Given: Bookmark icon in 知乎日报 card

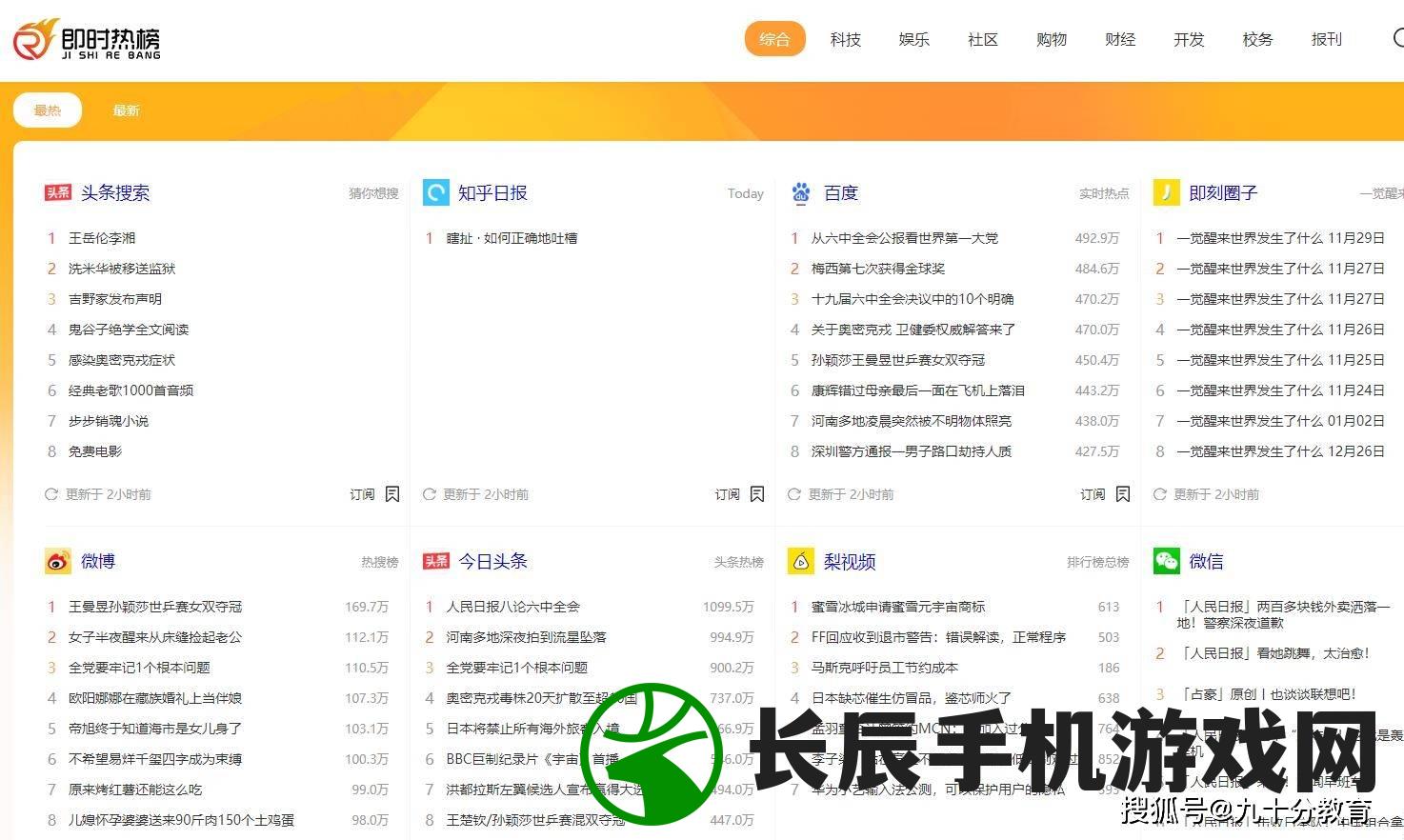Looking at the screenshot, I should point(757,494).
